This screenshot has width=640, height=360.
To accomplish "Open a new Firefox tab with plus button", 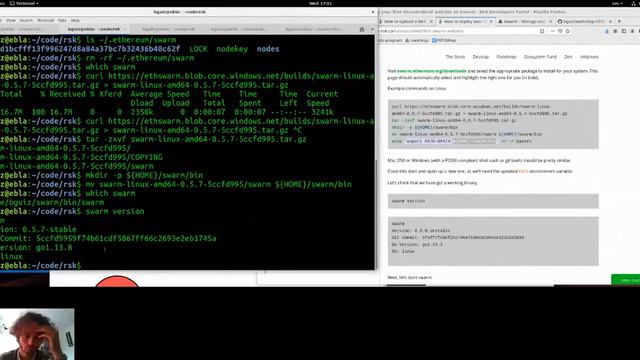I will (x=619, y=21).
